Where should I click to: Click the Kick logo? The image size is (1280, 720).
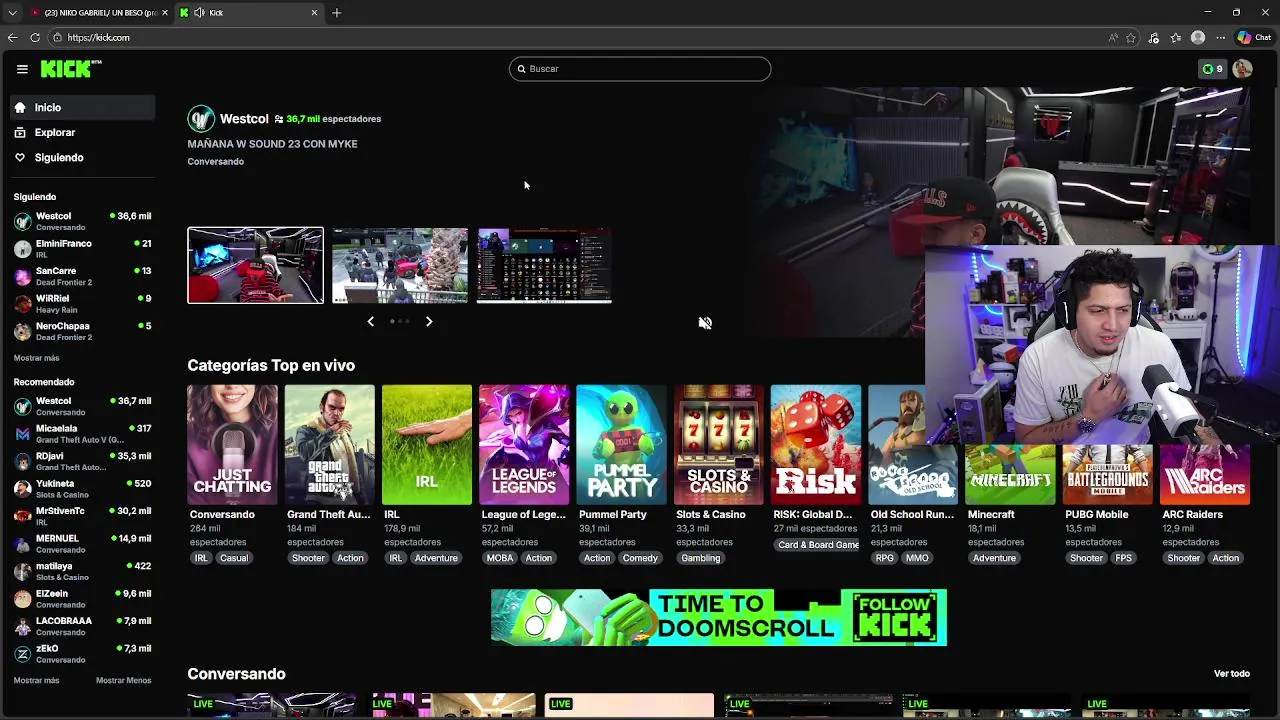71,68
